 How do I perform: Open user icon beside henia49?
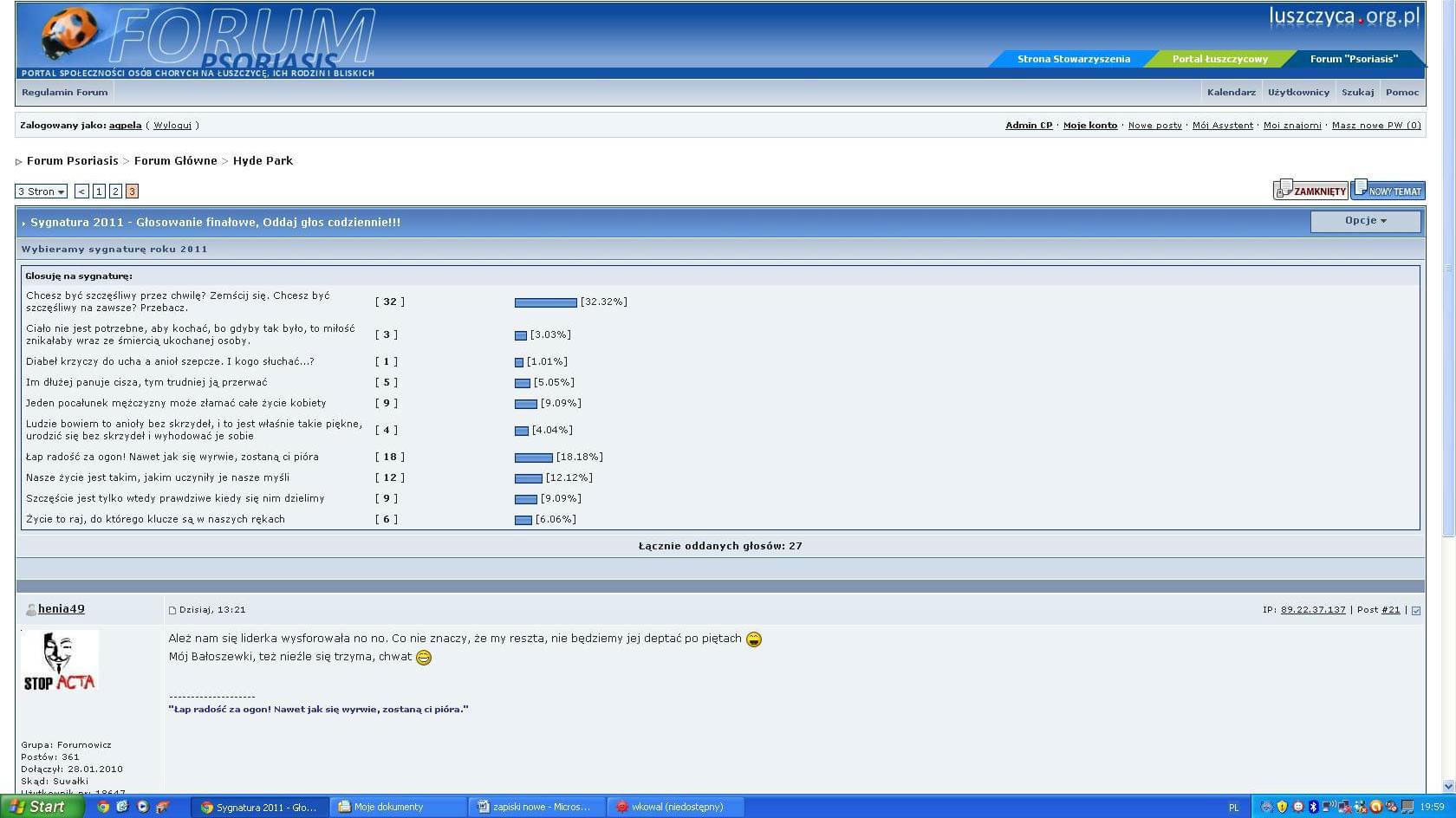tap(30, 610)
